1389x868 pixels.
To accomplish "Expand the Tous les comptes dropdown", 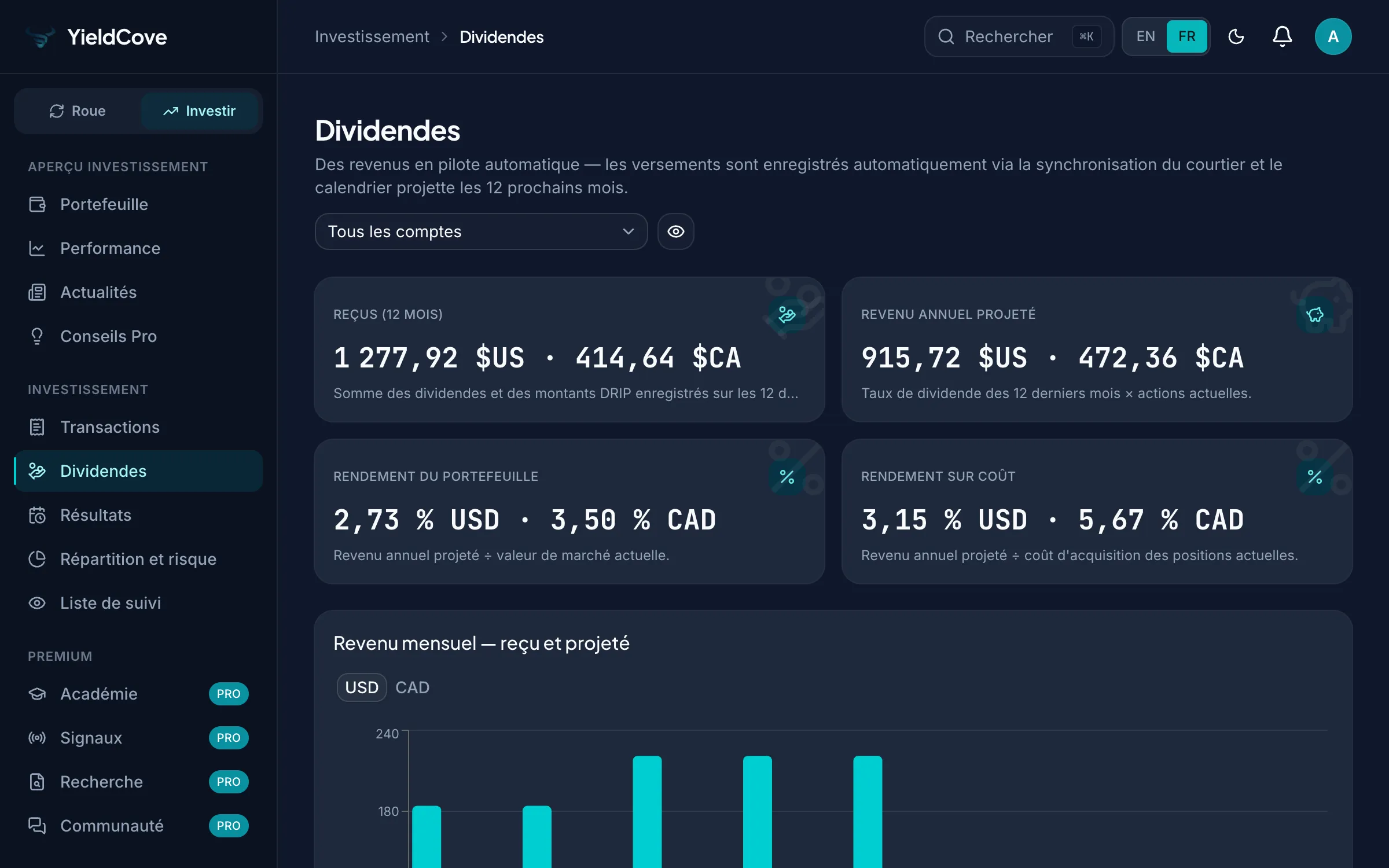I will pyautogui.click(x=481, y=231).
